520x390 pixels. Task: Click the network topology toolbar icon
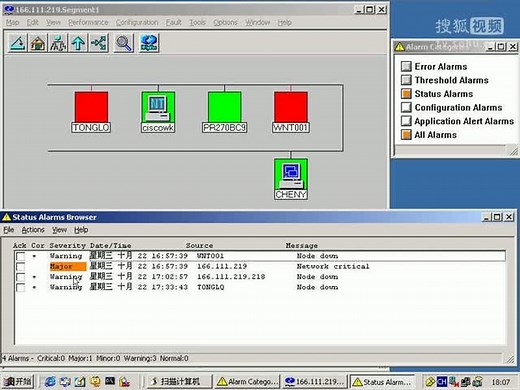[99, 43]
